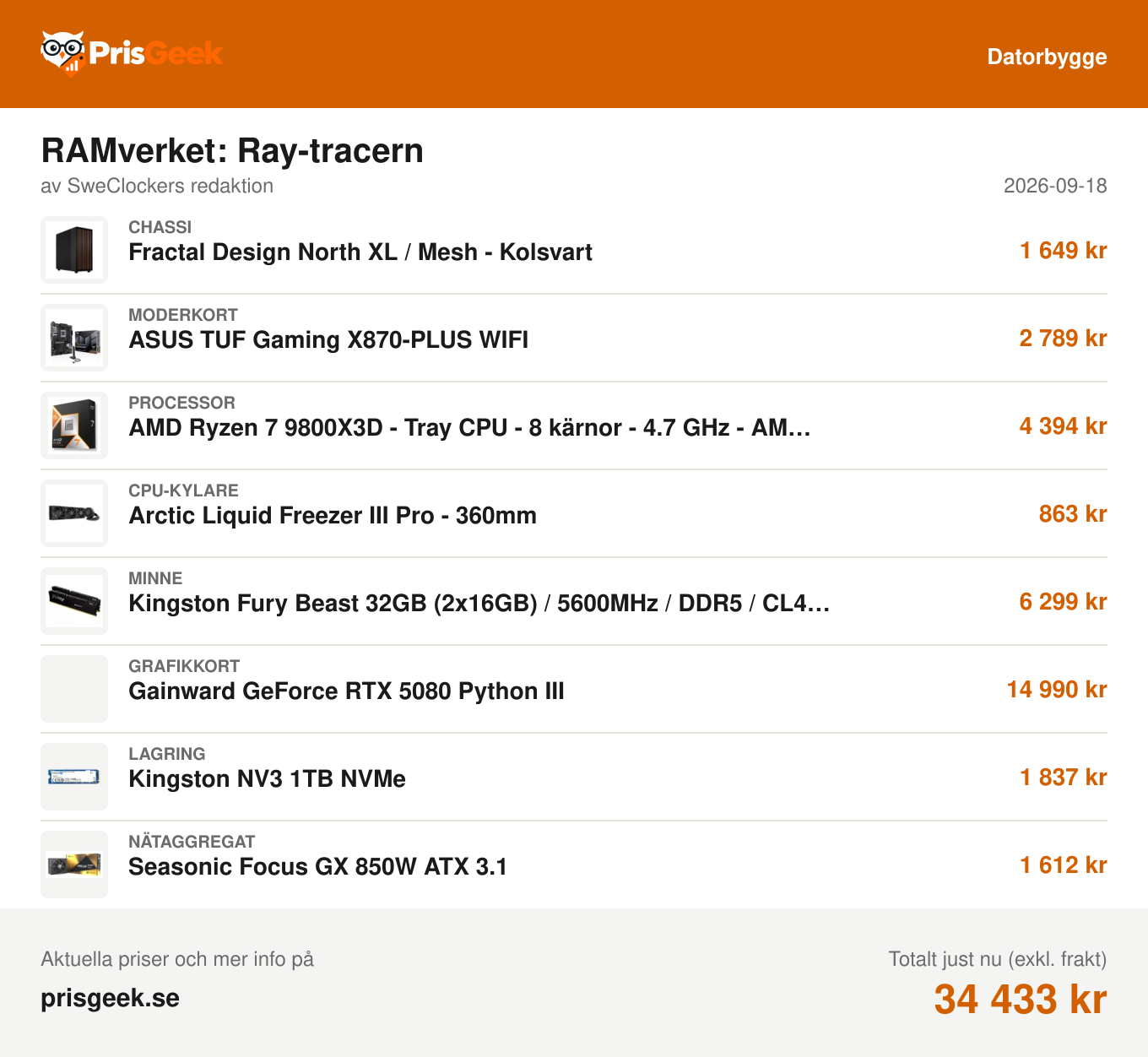The width and height of the screenshot is (1148, 1057).
Task: Select the RAMverket: Ray-tracern build title
Action: [x=232, y=151]
